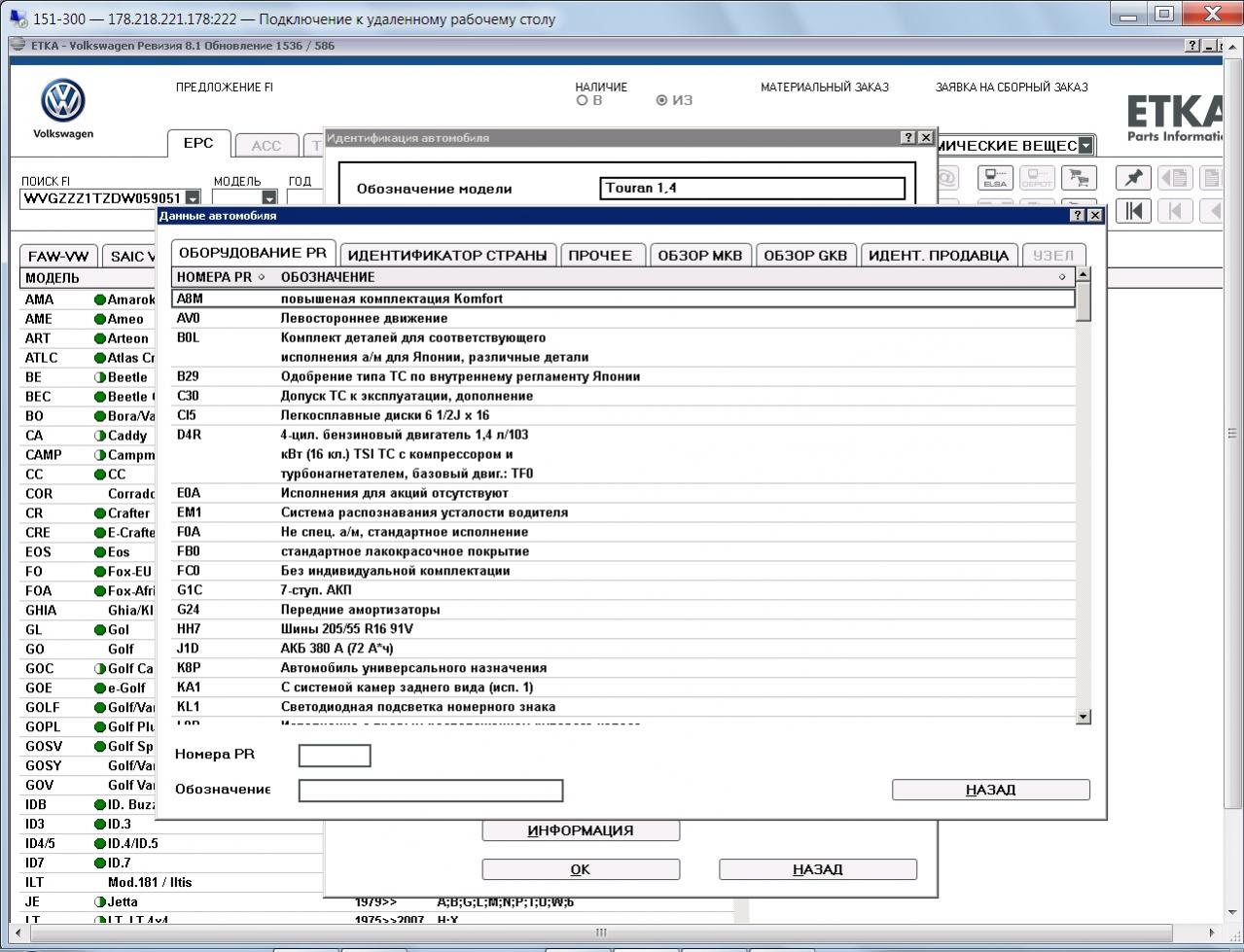This screenshot has height=952, width=1244.
Task: Open the ELSA link icon in toolbar
Action: point(995,178)
